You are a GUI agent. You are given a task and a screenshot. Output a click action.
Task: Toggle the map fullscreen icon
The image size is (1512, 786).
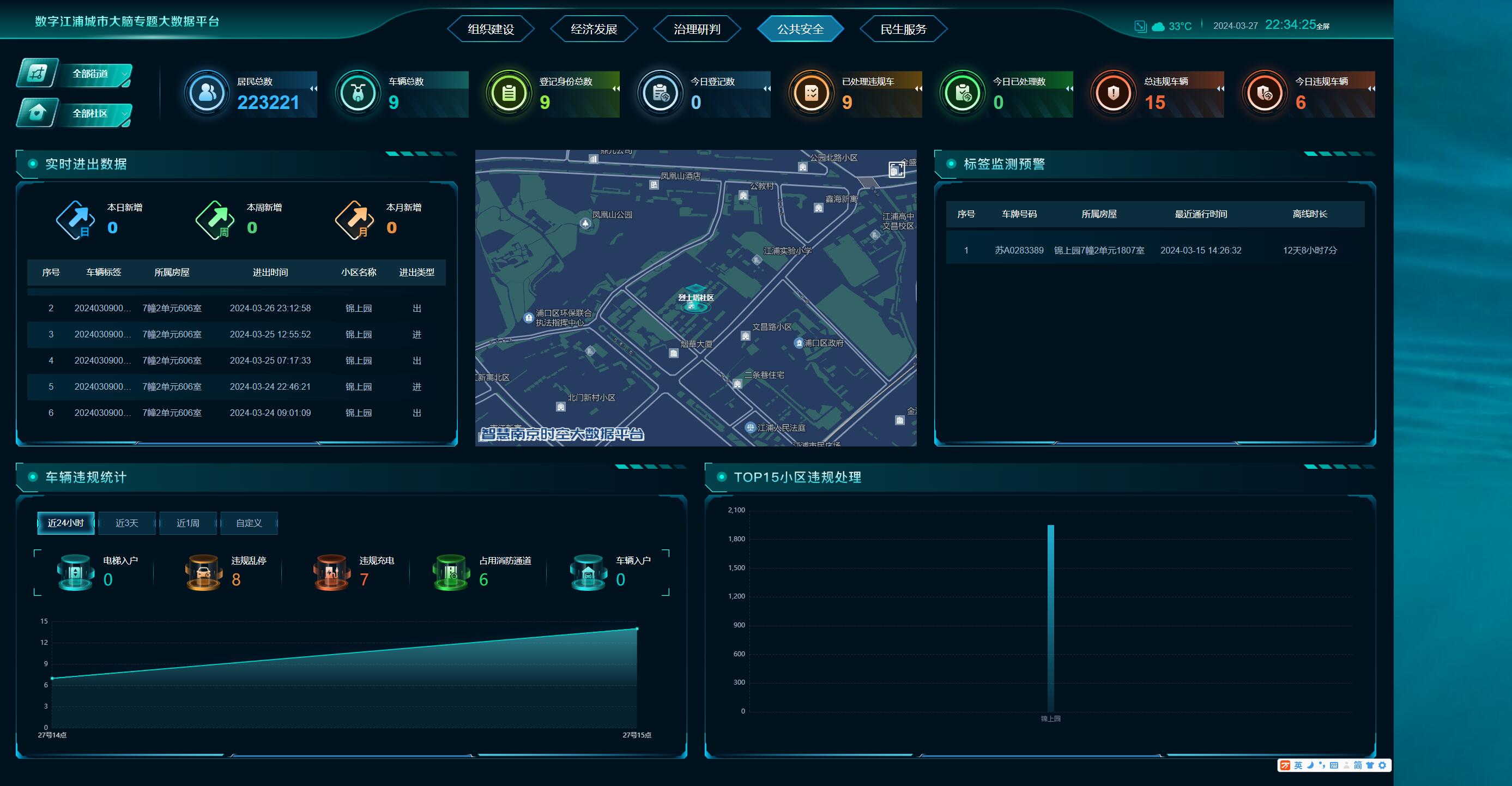tap(896, 170)
